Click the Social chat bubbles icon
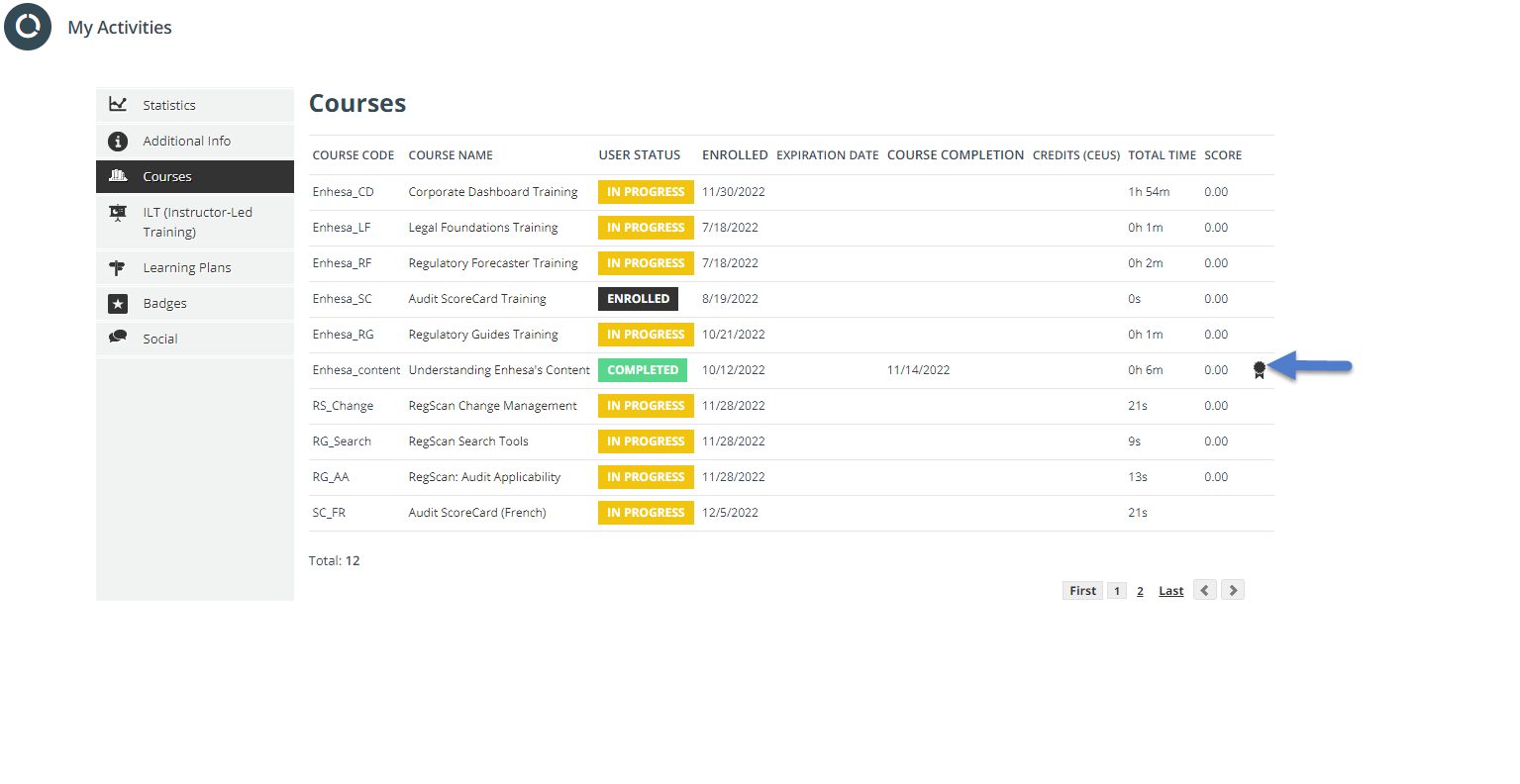The image size is (1520, 784). pyautogui.click(x=118, y=338)
